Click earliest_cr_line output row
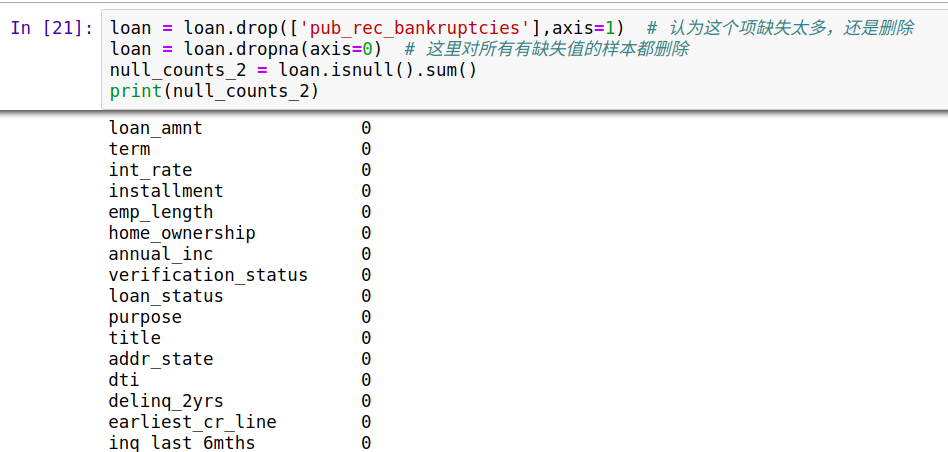 point(240,422)
